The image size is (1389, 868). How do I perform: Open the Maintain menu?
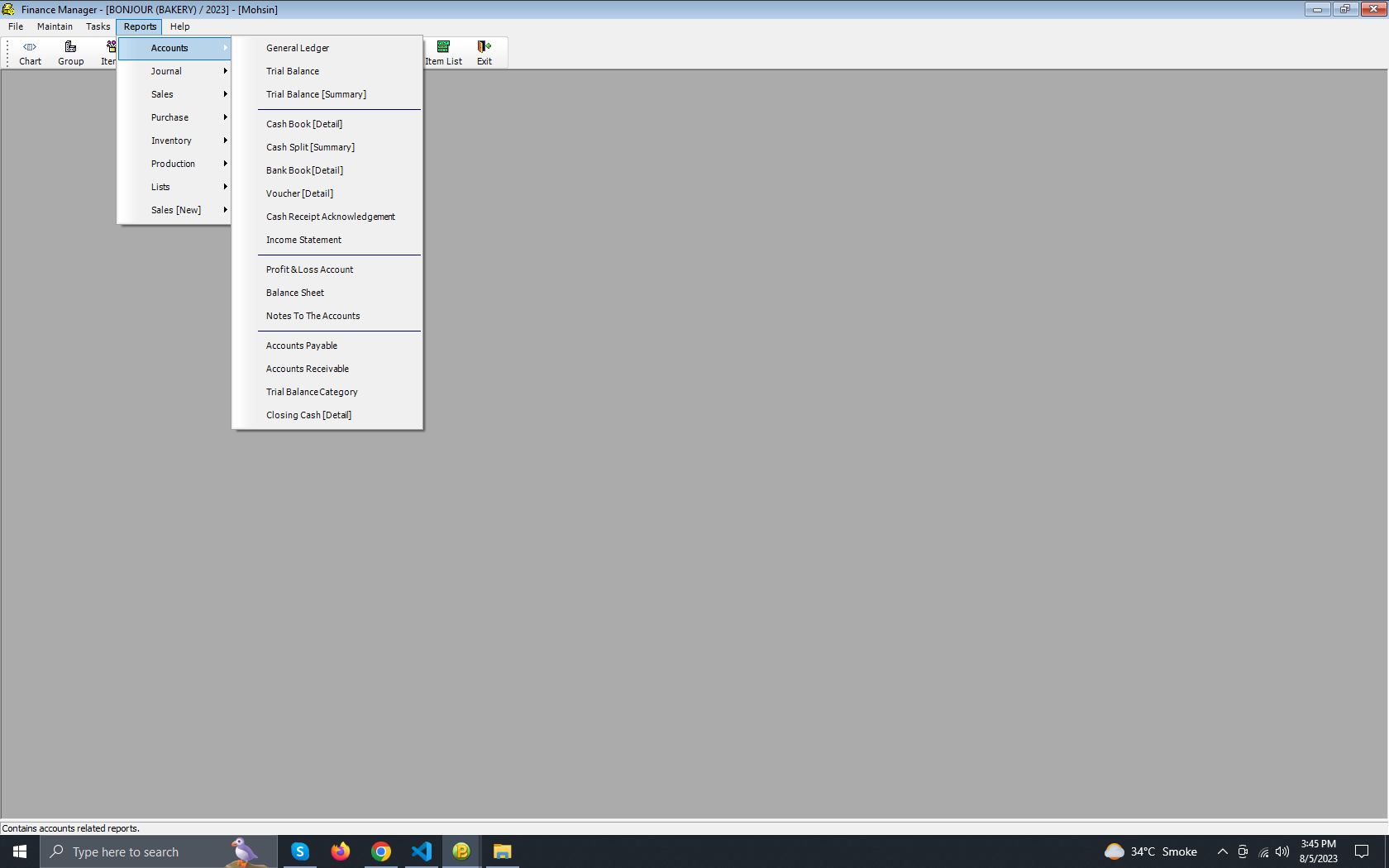pos(55,26)
